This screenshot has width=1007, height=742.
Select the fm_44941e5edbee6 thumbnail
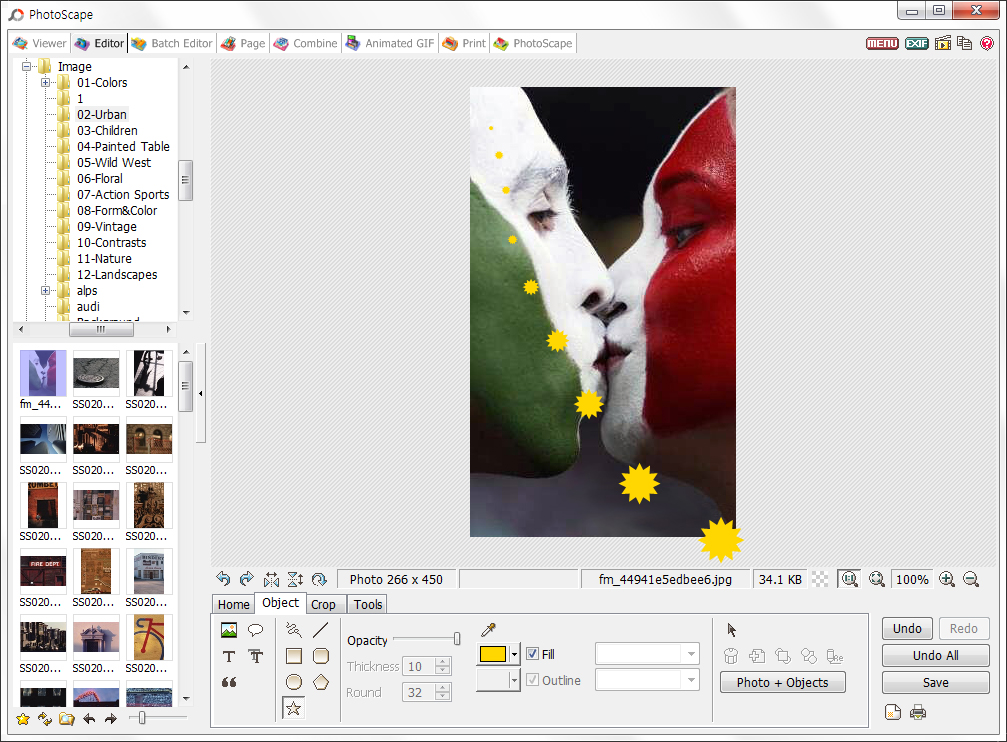coord(42,371)
